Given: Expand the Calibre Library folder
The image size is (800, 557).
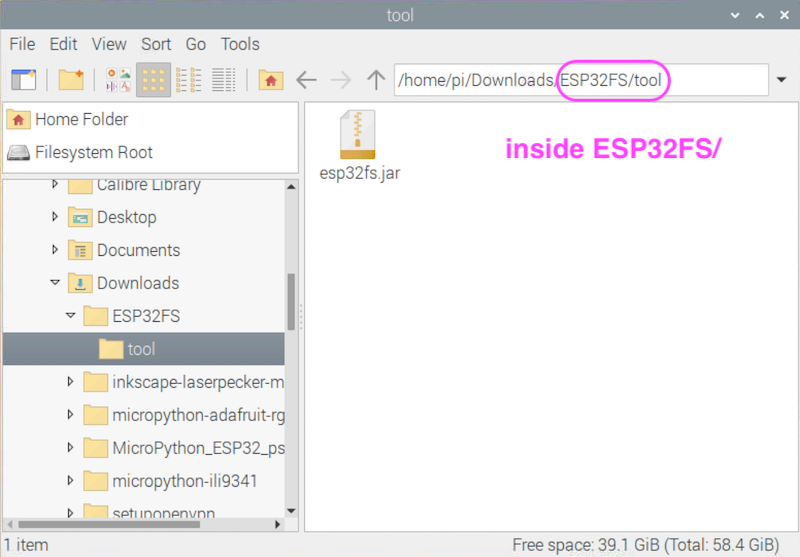Looking at the screenshot, I should coord(55,184).
